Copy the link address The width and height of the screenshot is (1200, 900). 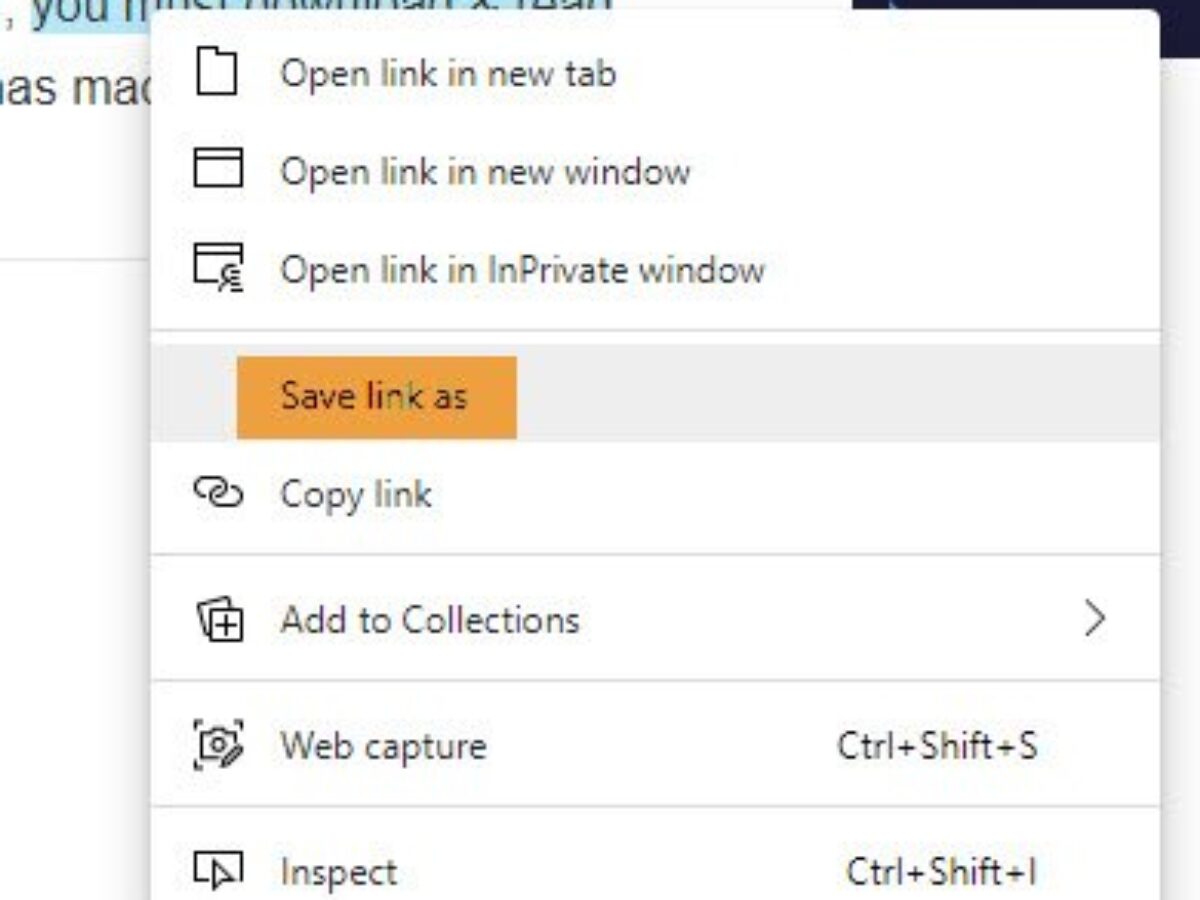pos(357,493)
